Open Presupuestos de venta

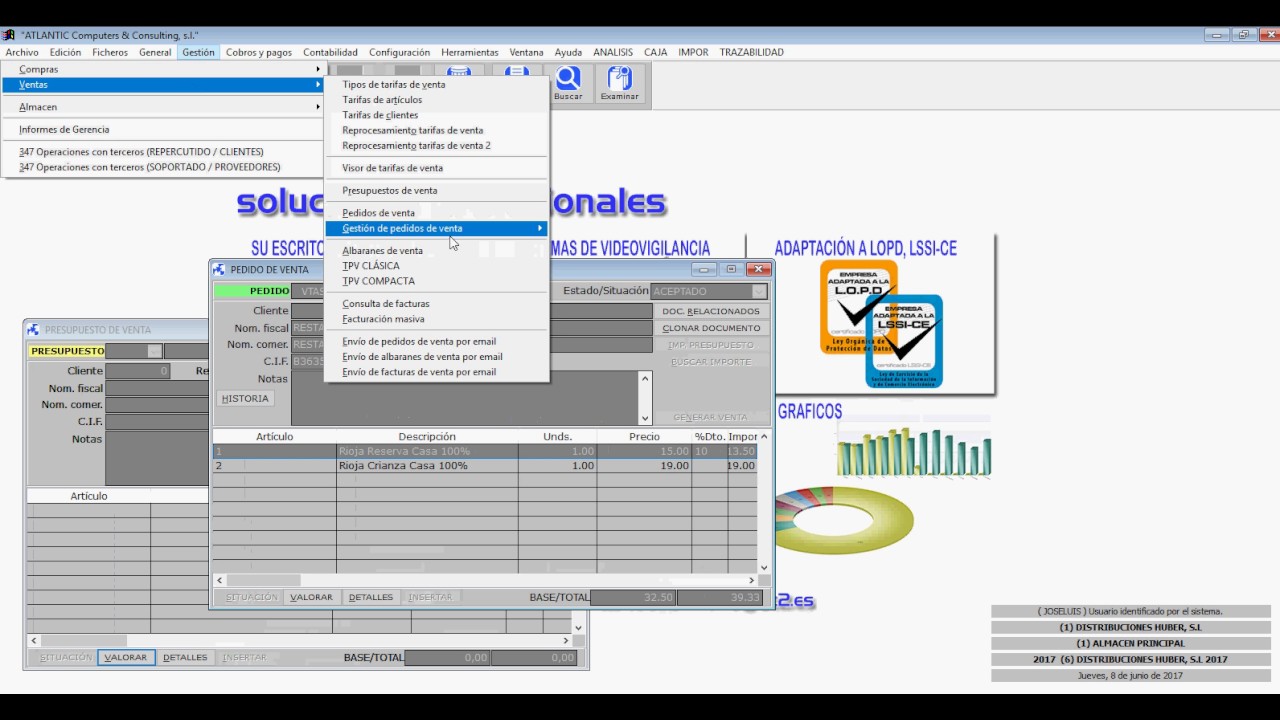(x=437, y=190)
